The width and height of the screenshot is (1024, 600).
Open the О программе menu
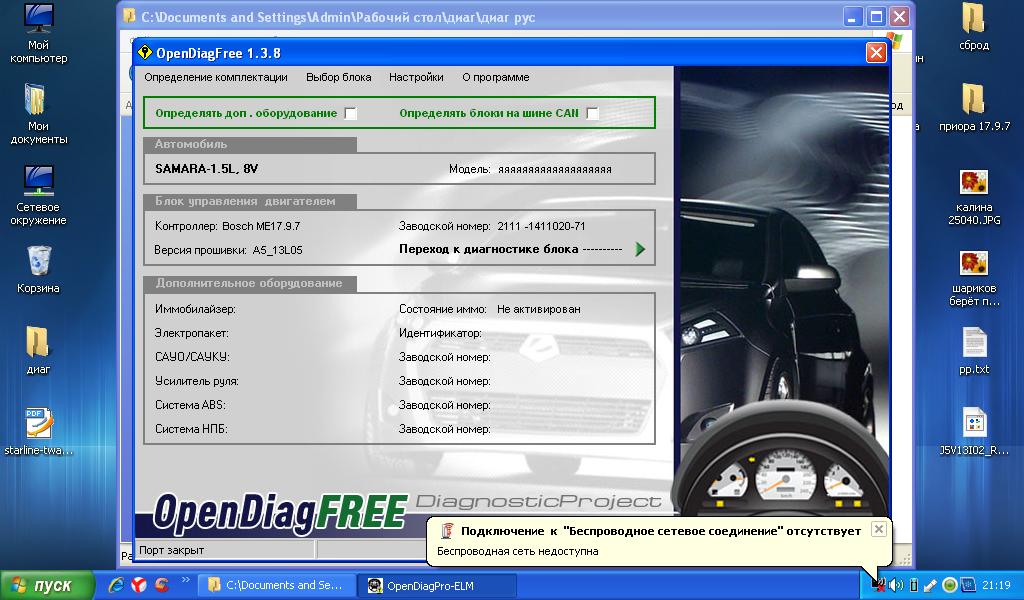(x=496, y=77)
